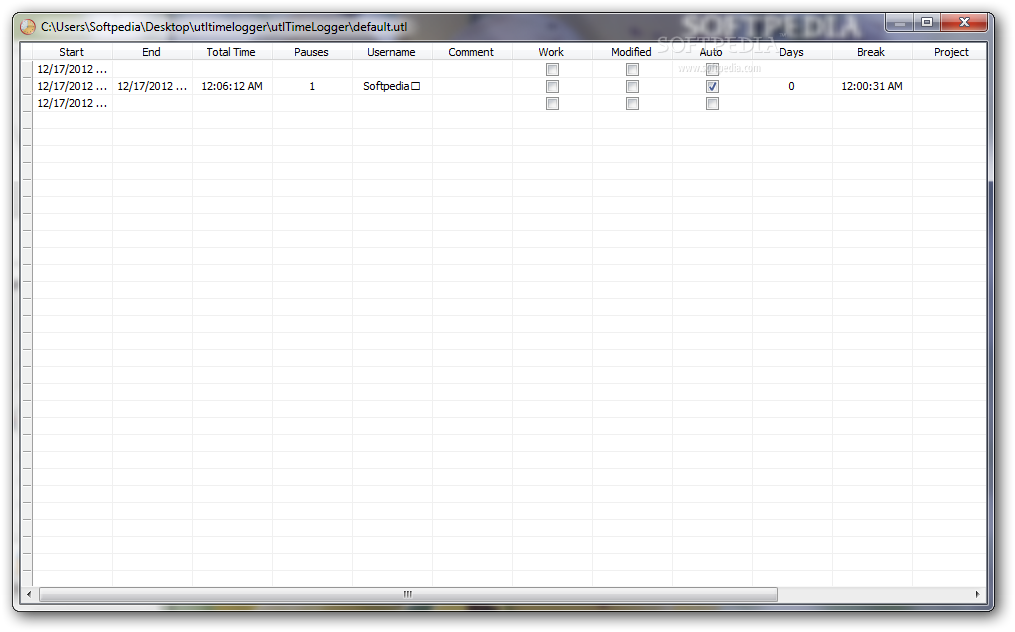Click the utlTimeLogger title bar app icon
Viewport: 1015px width, 632px height.
click(28, 27)
